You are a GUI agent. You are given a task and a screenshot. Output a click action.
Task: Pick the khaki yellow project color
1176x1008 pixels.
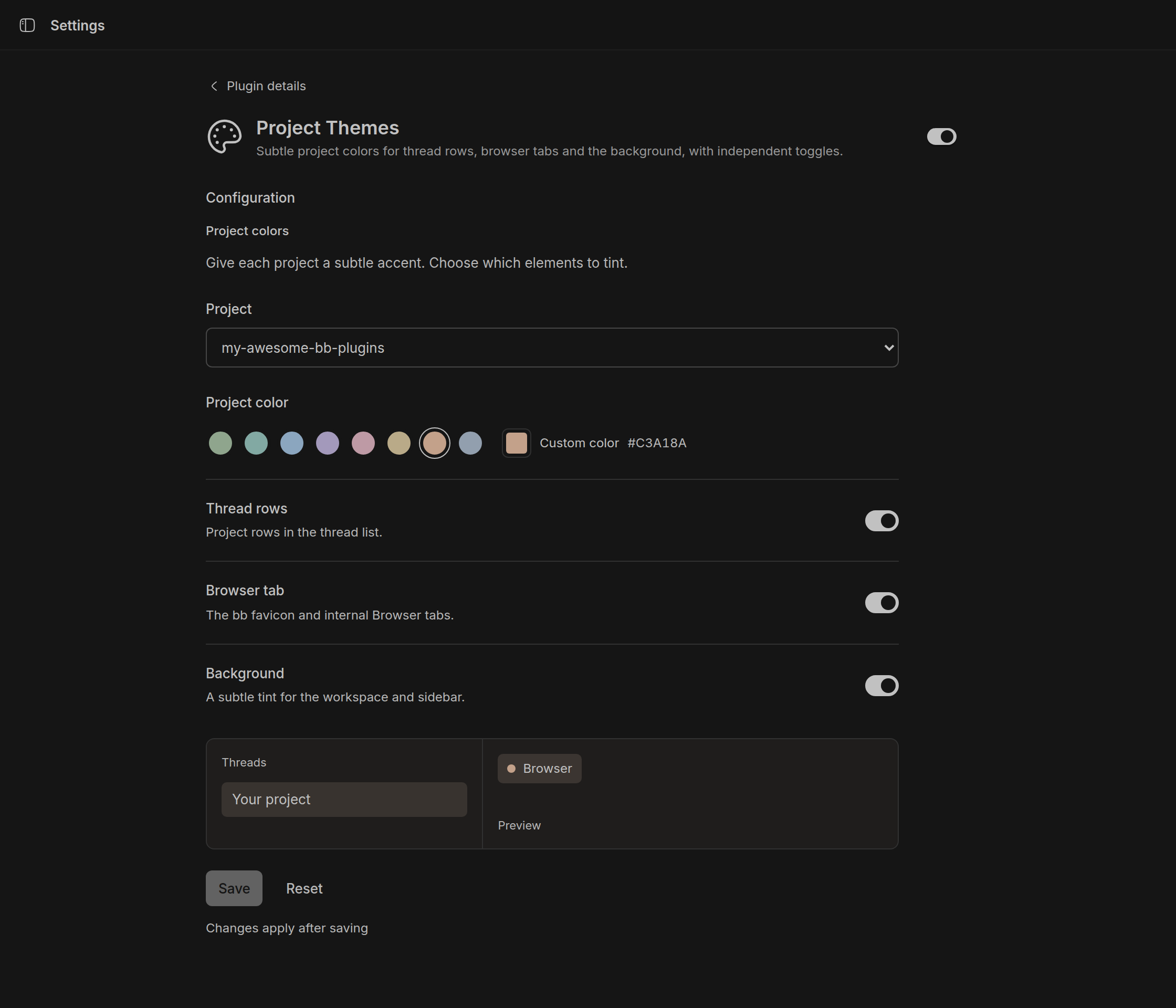399,443
